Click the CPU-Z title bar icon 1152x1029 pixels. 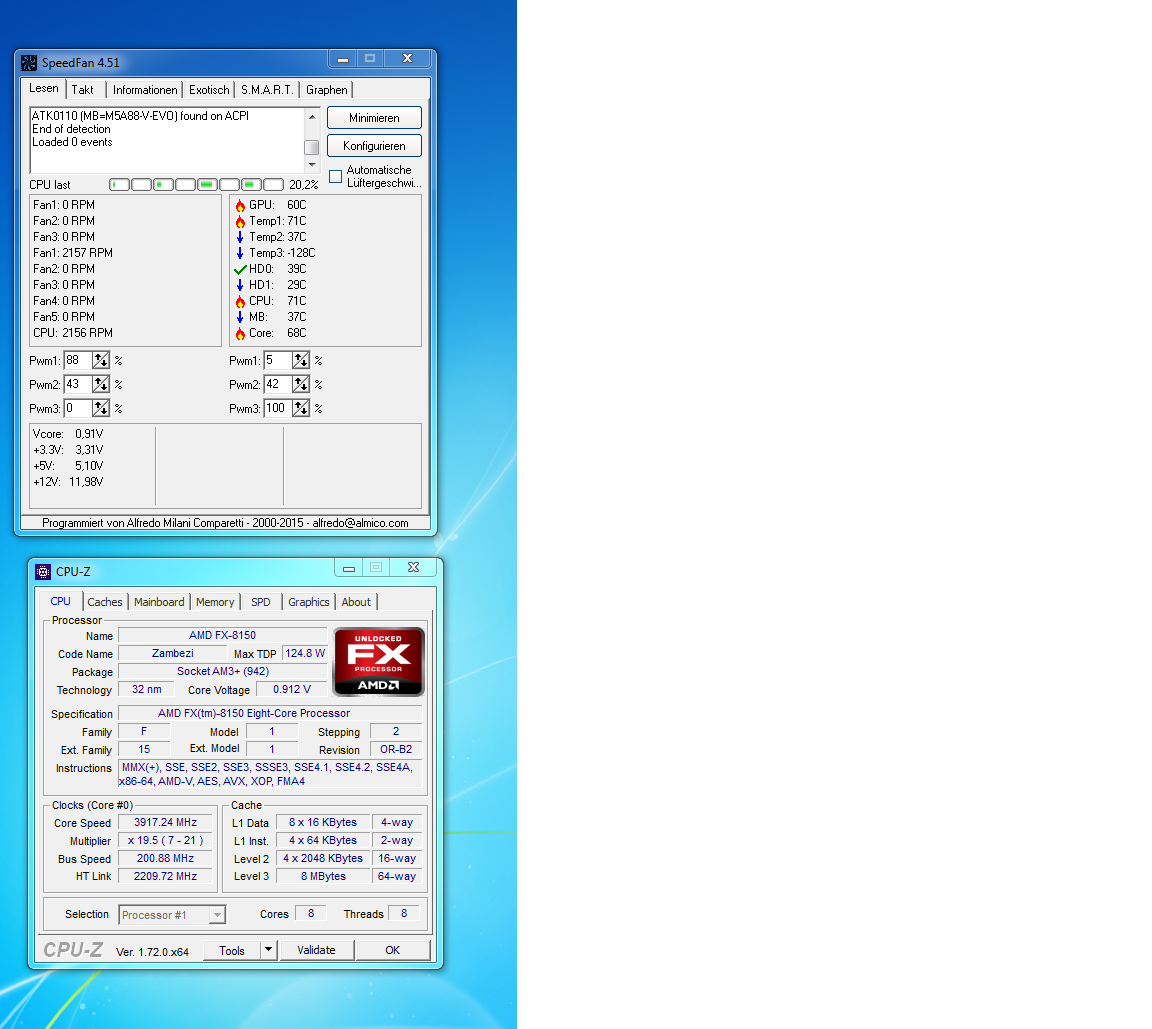(x=43, y=571)
